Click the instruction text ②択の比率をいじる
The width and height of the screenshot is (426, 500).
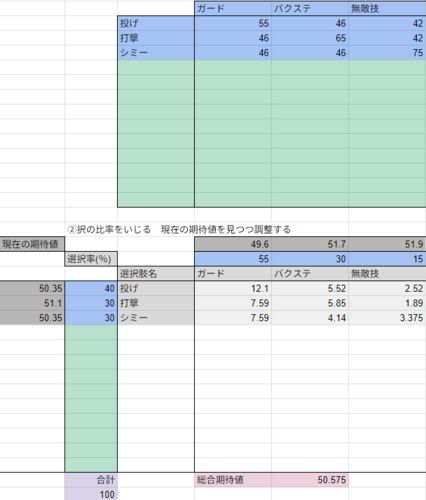tap(109, 229)
